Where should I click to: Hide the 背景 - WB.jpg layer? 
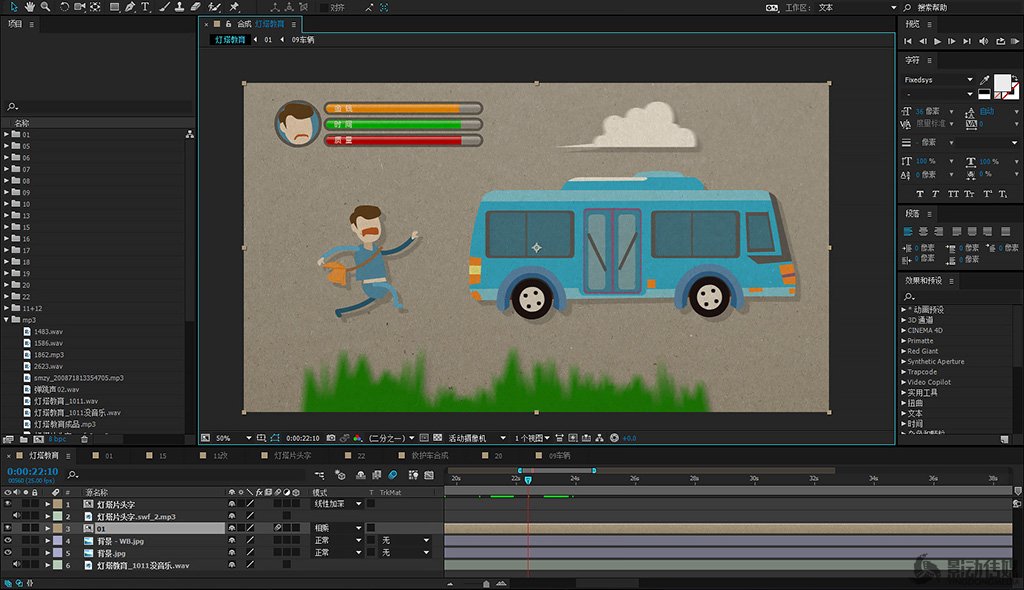(x=8, y=540)
